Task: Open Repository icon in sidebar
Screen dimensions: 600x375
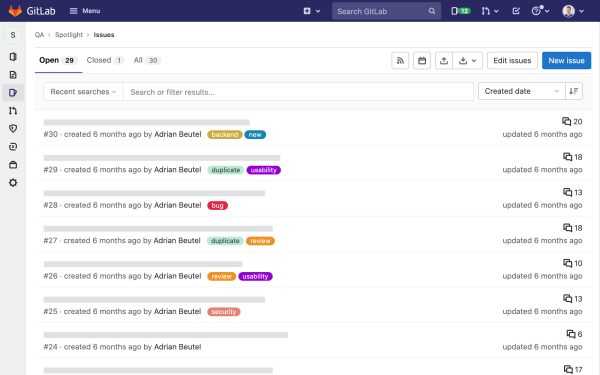Action: (13, 75)
